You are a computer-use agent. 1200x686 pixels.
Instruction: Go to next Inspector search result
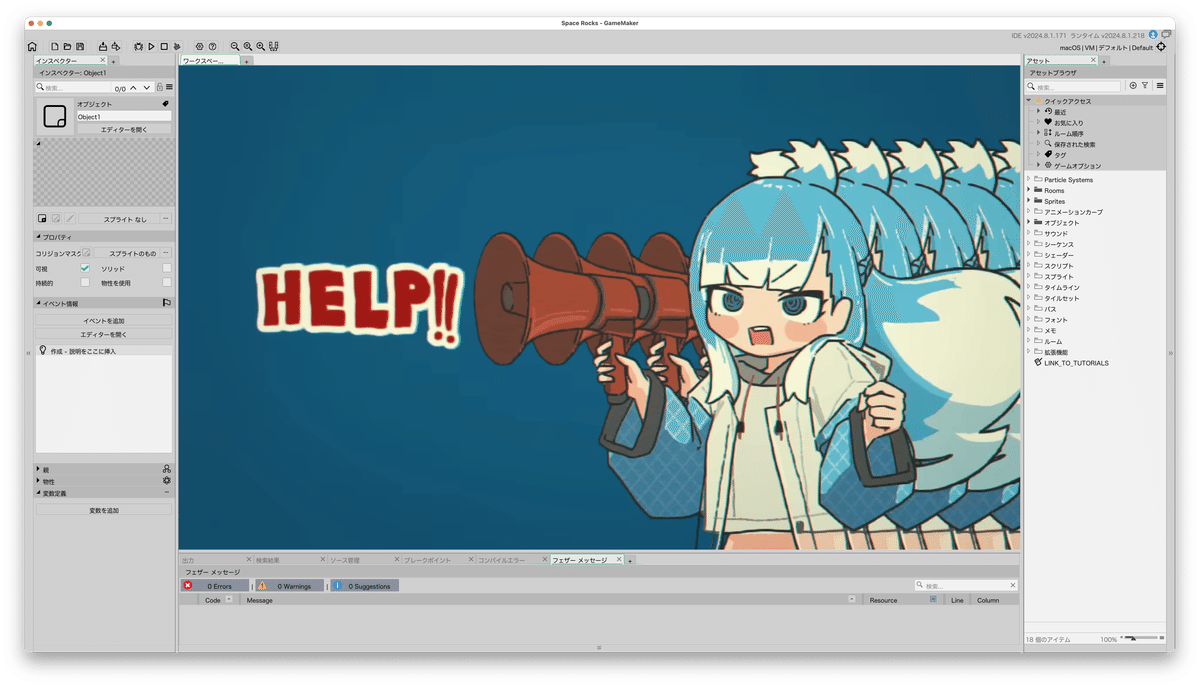click(147, 88)
